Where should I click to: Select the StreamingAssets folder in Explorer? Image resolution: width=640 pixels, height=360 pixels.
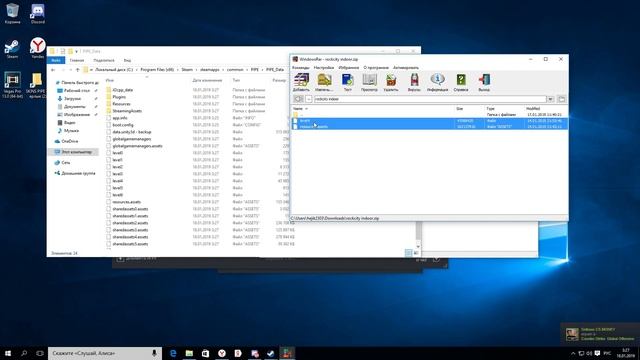click(x=127, y=111)
